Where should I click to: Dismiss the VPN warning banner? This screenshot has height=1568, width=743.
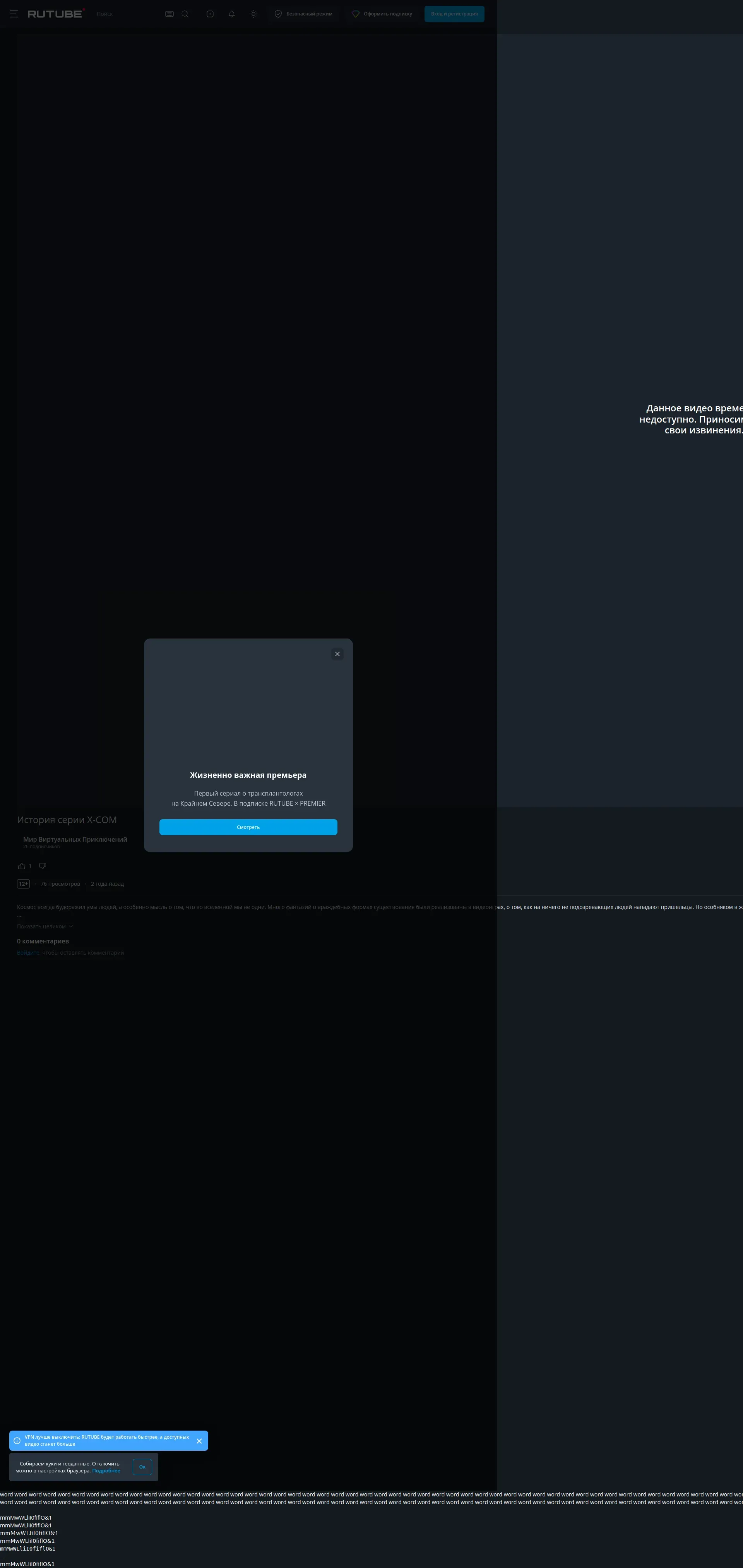[x=199, y=1441]
